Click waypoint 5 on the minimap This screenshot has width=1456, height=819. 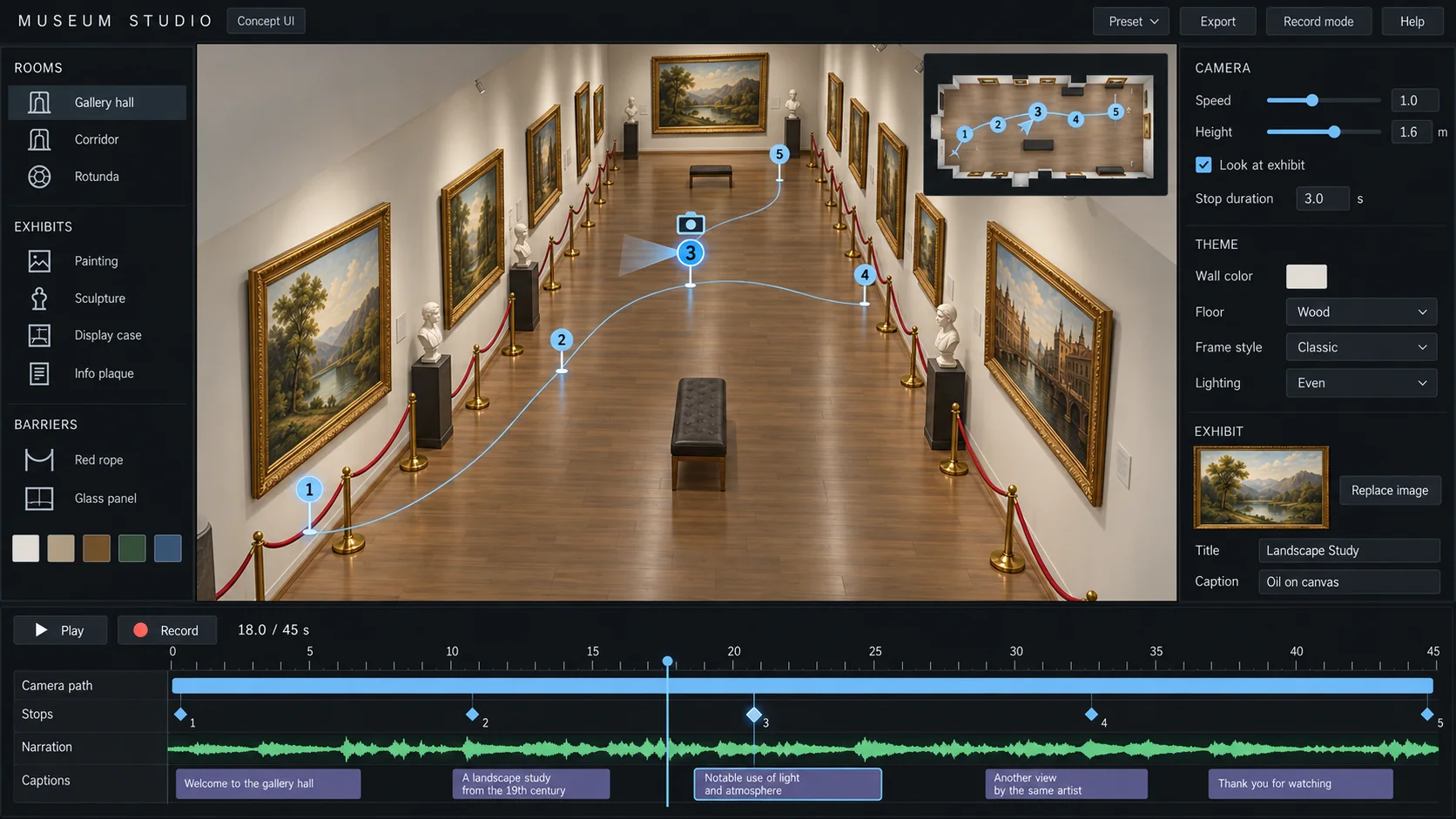click(x=1116, y=111)
